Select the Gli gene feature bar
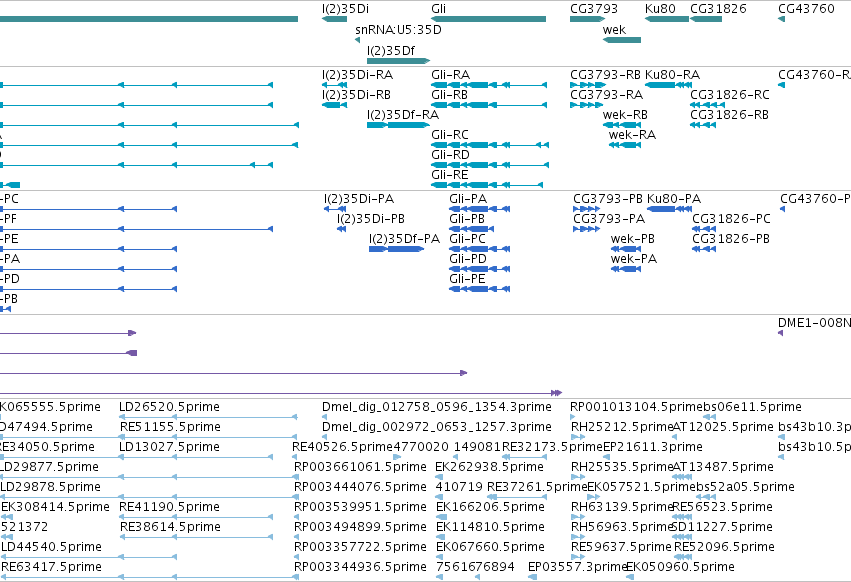851x582 pixels. click(x=488, y=19)
